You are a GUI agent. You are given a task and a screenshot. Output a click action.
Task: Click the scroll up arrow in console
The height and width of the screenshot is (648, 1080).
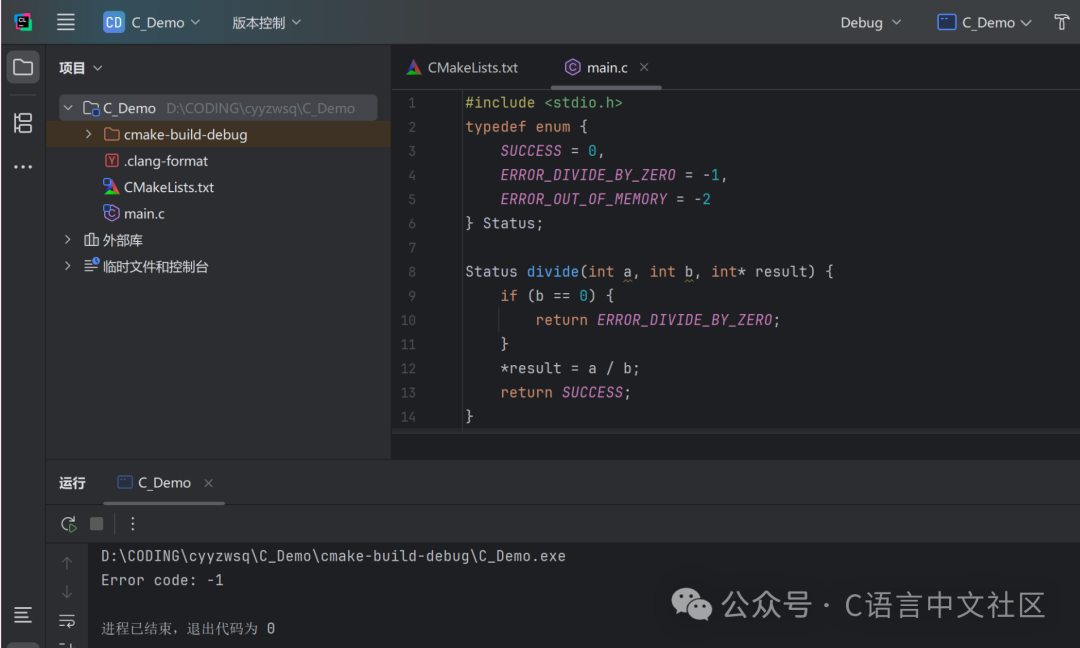(67, 563)
